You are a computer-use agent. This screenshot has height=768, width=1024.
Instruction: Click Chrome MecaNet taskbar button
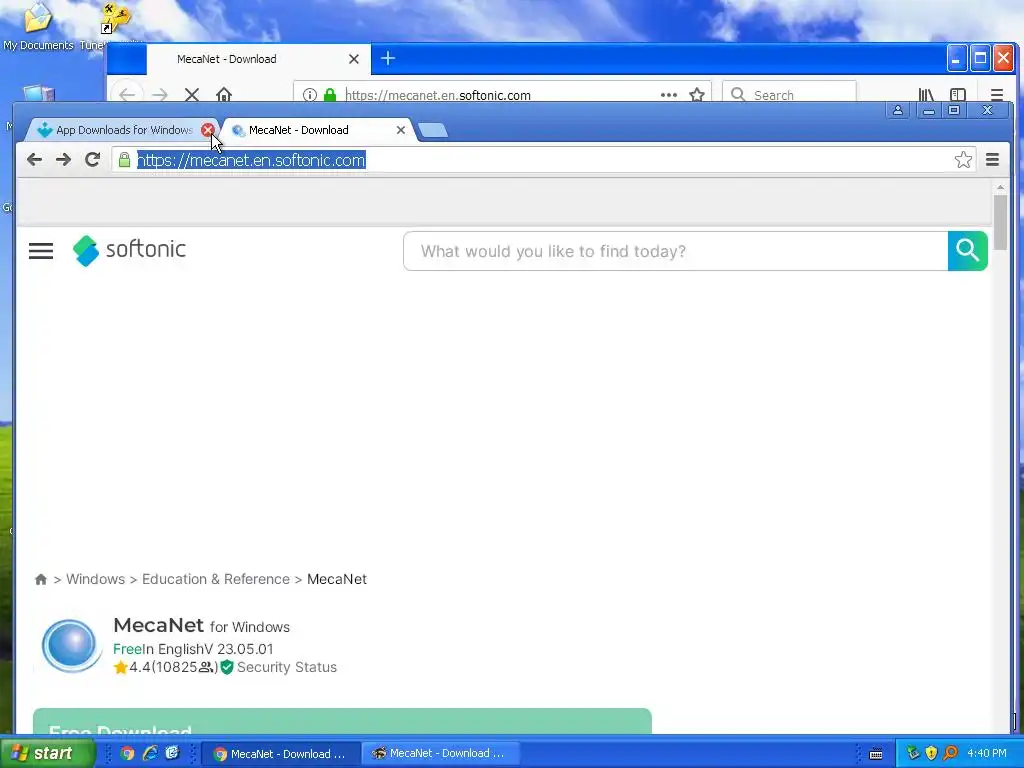pyautogui.click(x=280, y=754)
